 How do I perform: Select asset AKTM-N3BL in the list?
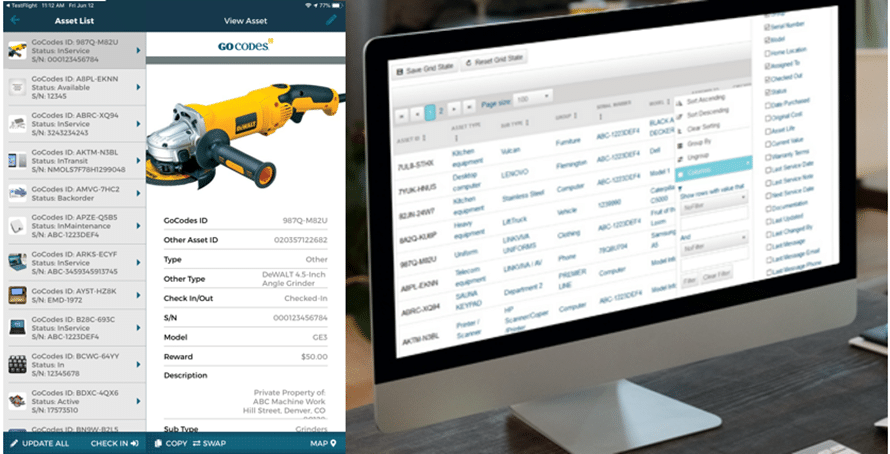72,161
